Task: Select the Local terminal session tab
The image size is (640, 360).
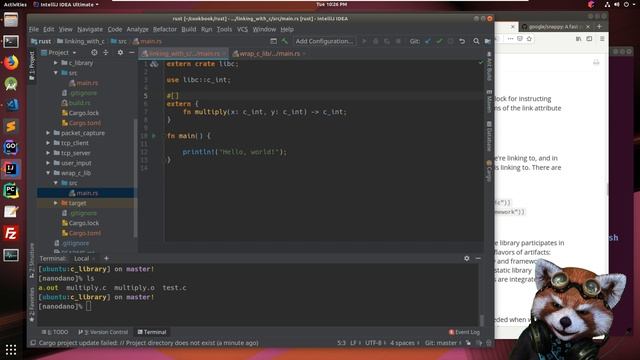Action: 82,258
